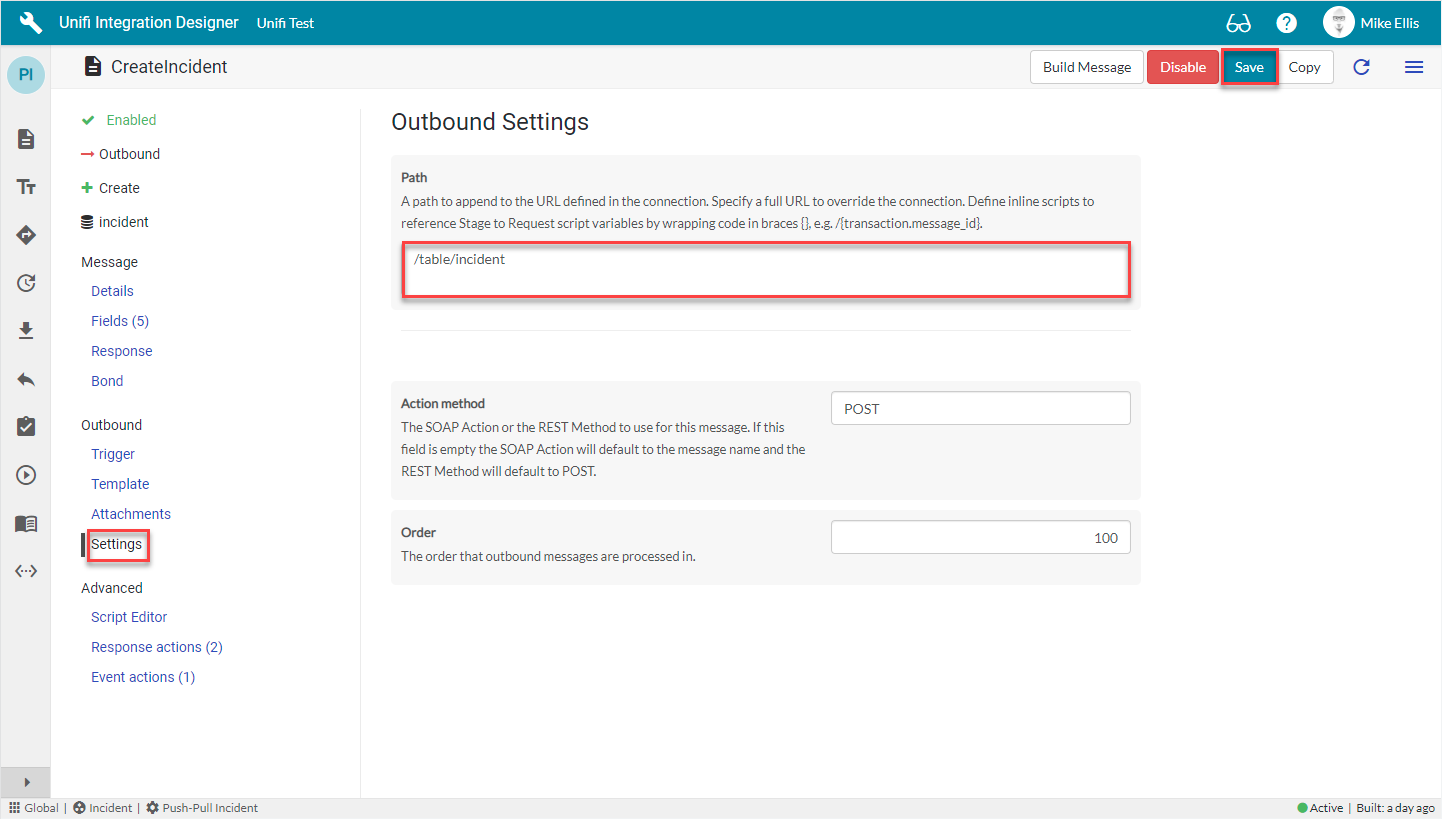Click the glasses icon in top bar
1442x819 pixels.
tap(1238, 23)
